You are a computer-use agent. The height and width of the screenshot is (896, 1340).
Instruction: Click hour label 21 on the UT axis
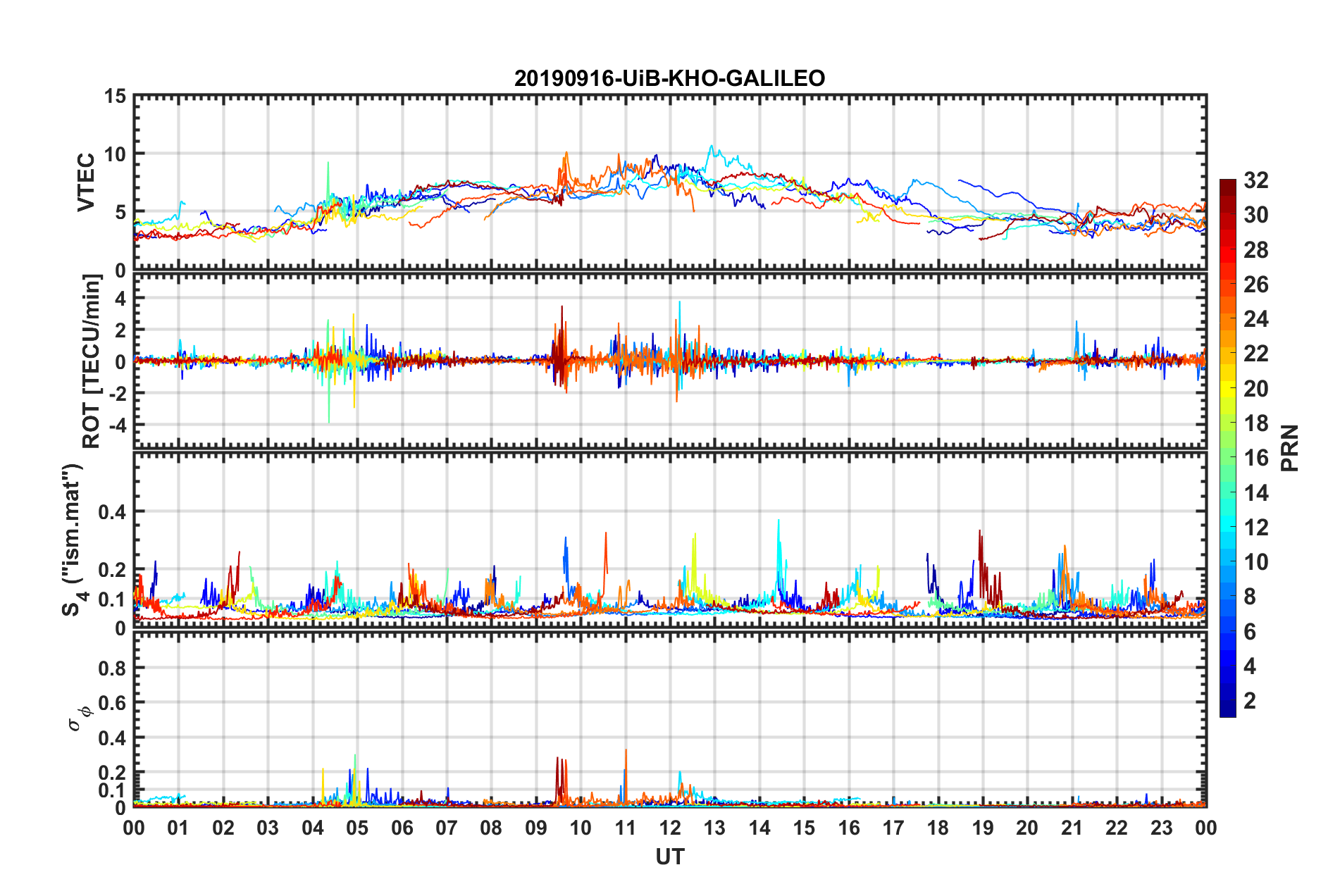tap(1072, 828)
